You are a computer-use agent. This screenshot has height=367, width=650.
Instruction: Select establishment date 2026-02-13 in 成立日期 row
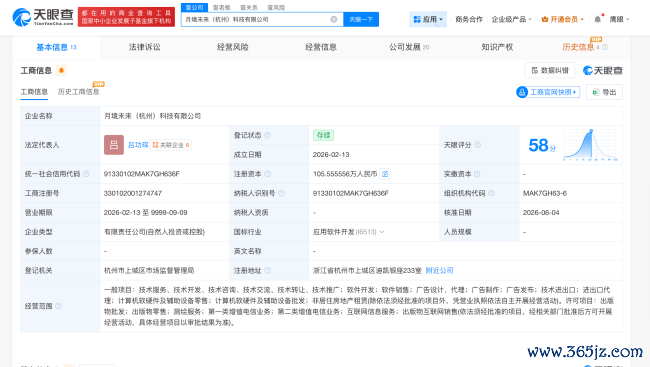(331, 155)
